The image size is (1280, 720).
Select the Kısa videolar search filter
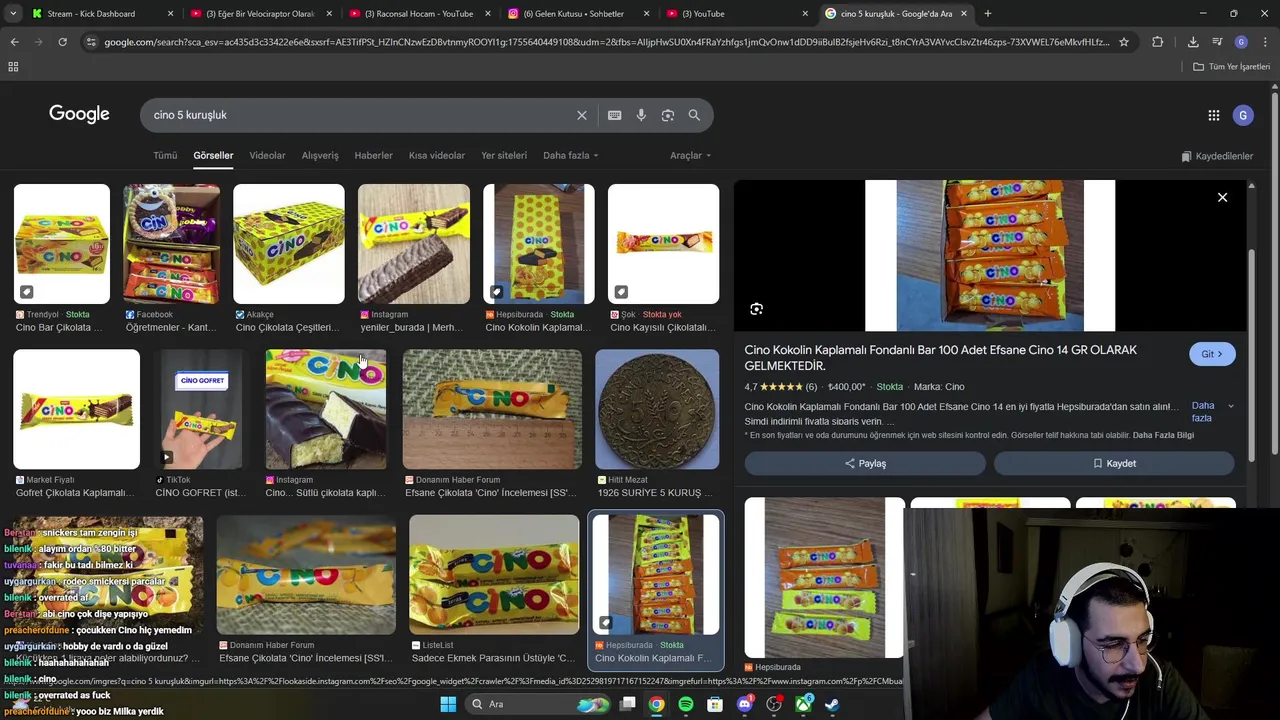(x=437, y=156)
